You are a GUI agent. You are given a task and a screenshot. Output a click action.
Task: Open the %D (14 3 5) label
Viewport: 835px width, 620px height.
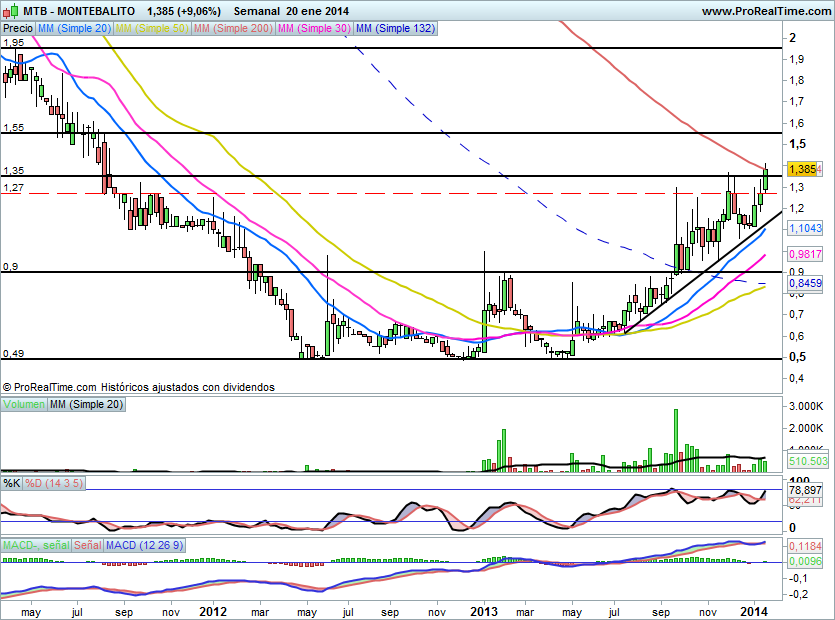pyautogui.click(x=55, y=484)
